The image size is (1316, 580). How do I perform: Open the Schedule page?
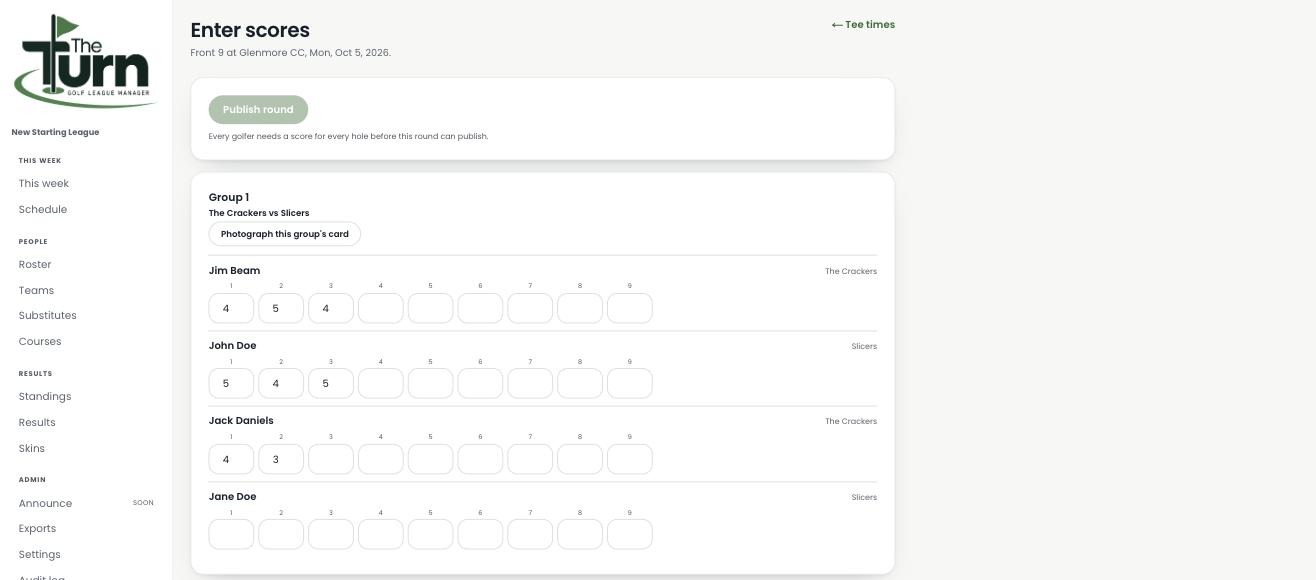[43, 209]
